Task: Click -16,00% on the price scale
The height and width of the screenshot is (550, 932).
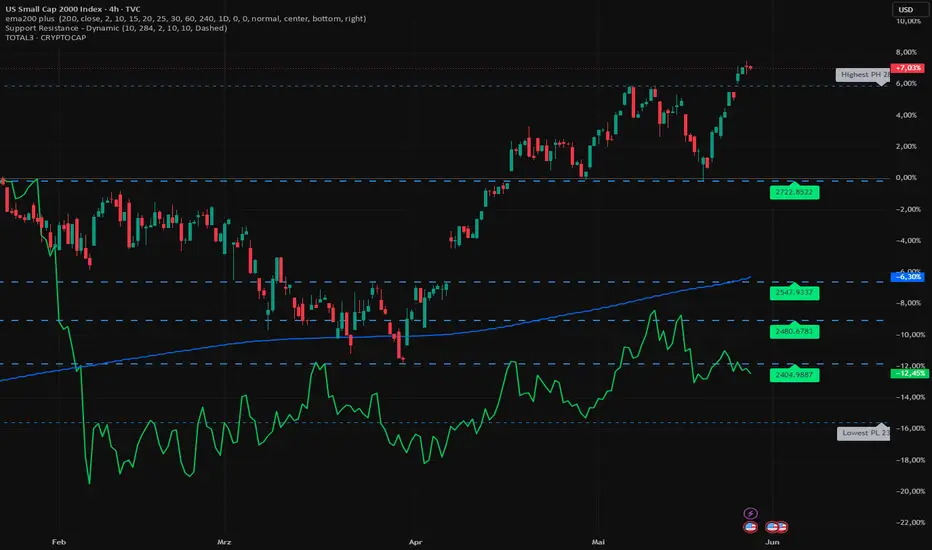Action: coord(909,429)
